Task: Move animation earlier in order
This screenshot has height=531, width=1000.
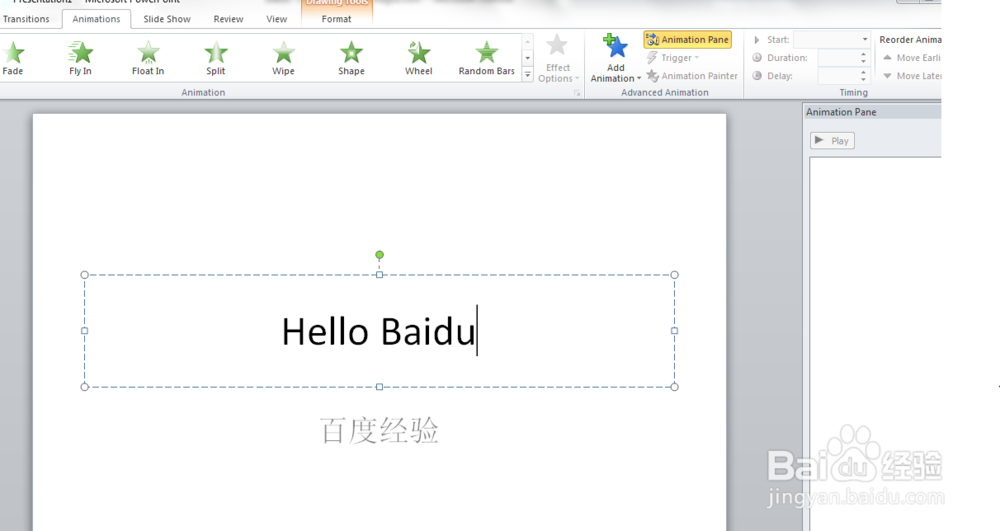Action: (x=912, y=58)
